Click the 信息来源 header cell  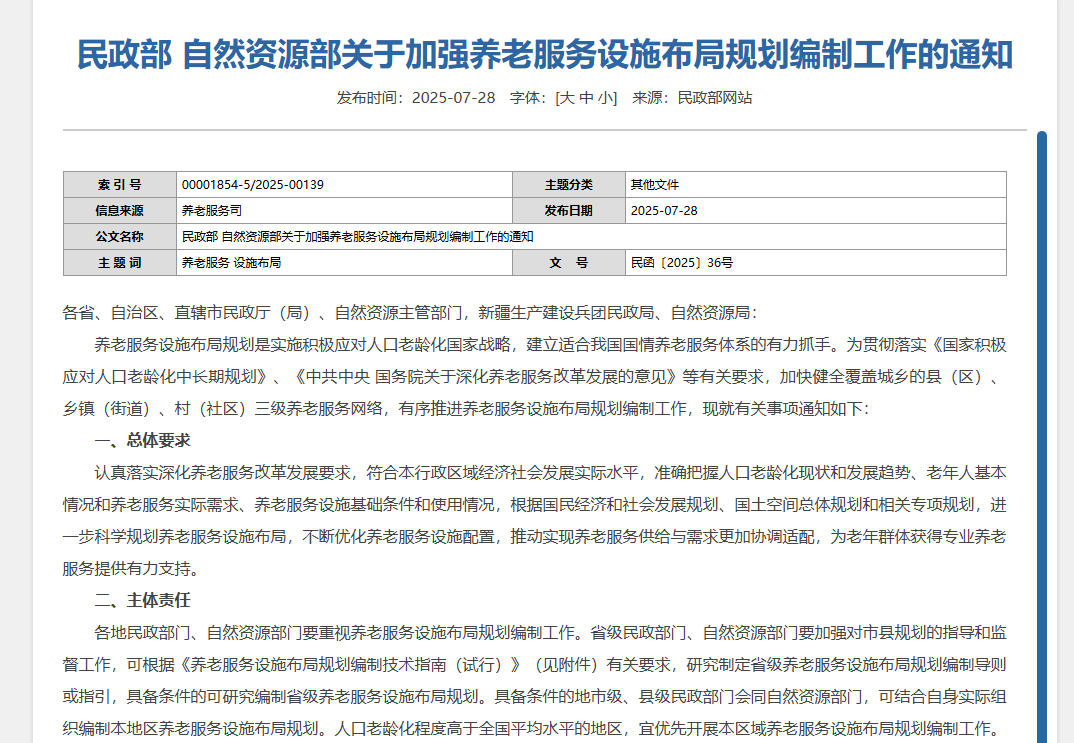[x=120, y=211]
